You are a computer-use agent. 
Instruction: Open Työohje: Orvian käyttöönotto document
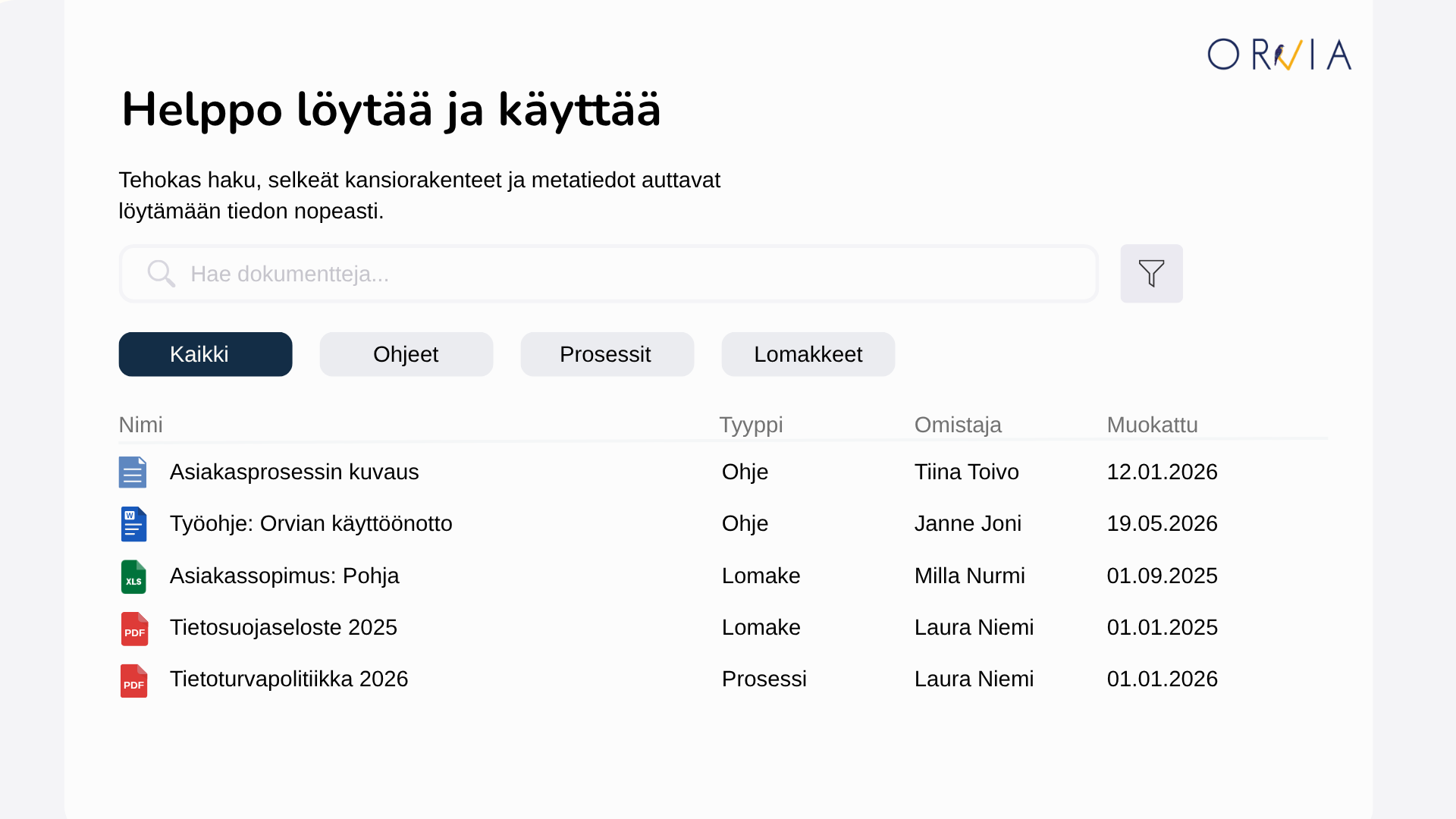(311, 523)
